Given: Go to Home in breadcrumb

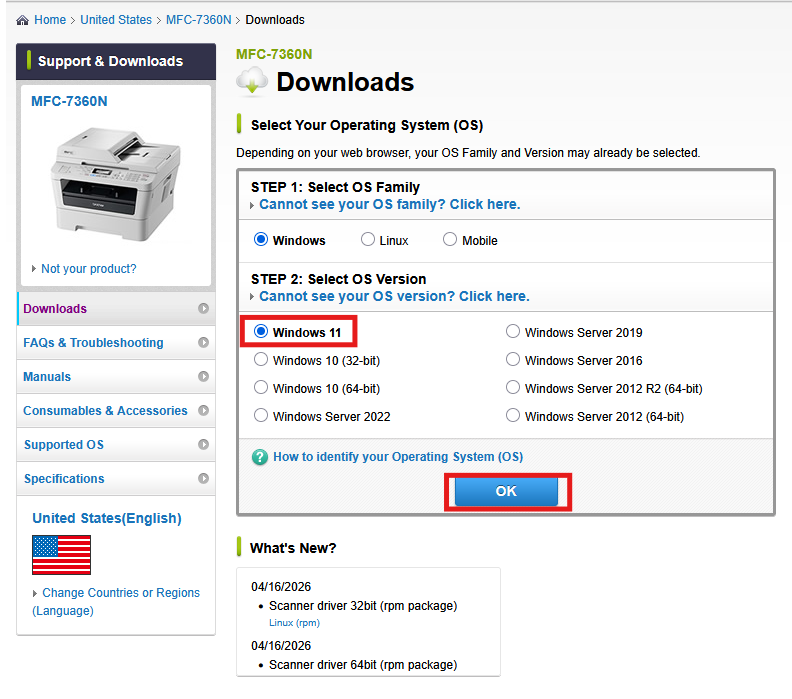Looking at the screenshot, I should 50,20.
